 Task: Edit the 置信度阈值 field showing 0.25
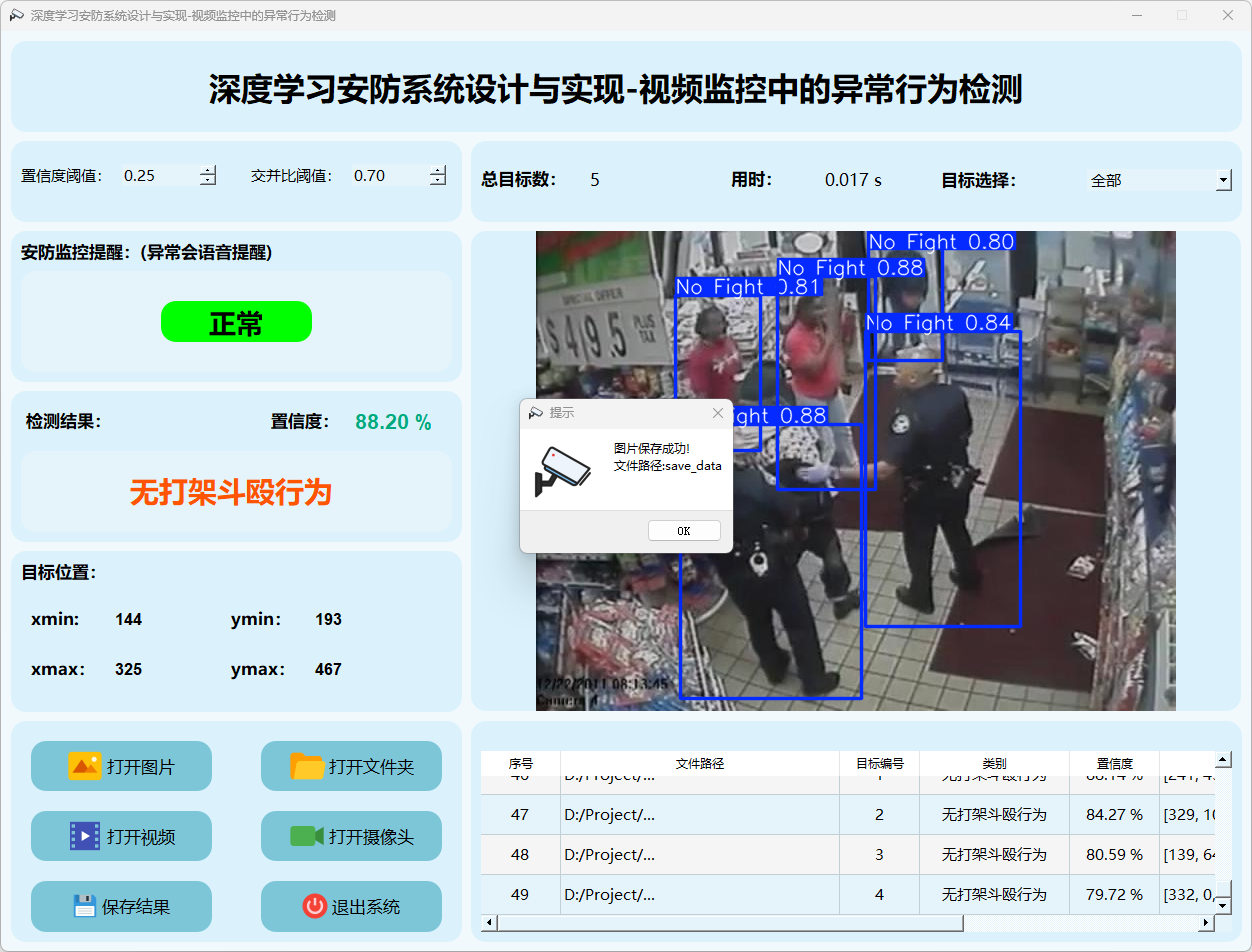pyautogui.click(x=159, y=175)
